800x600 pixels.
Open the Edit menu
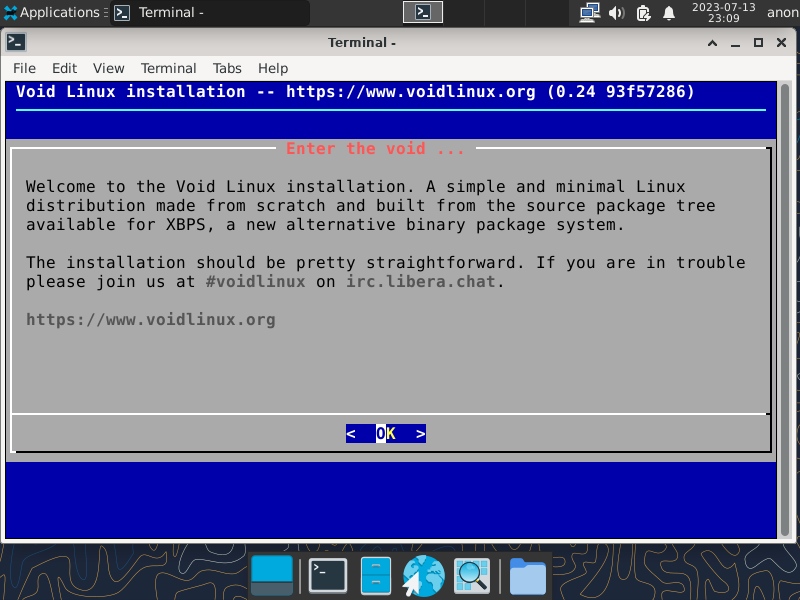coord(64,68)
